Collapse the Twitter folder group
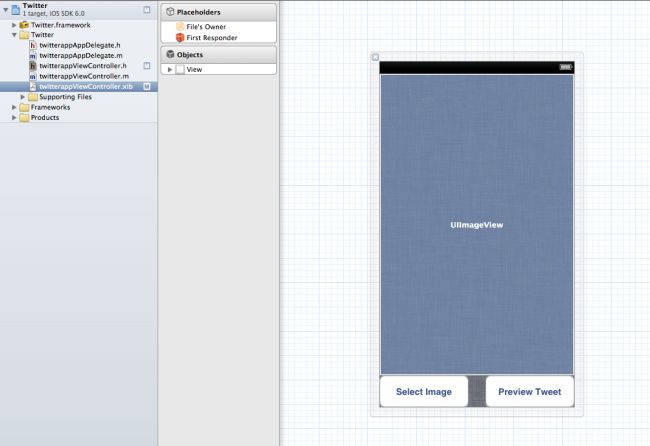 coord(14,35)
